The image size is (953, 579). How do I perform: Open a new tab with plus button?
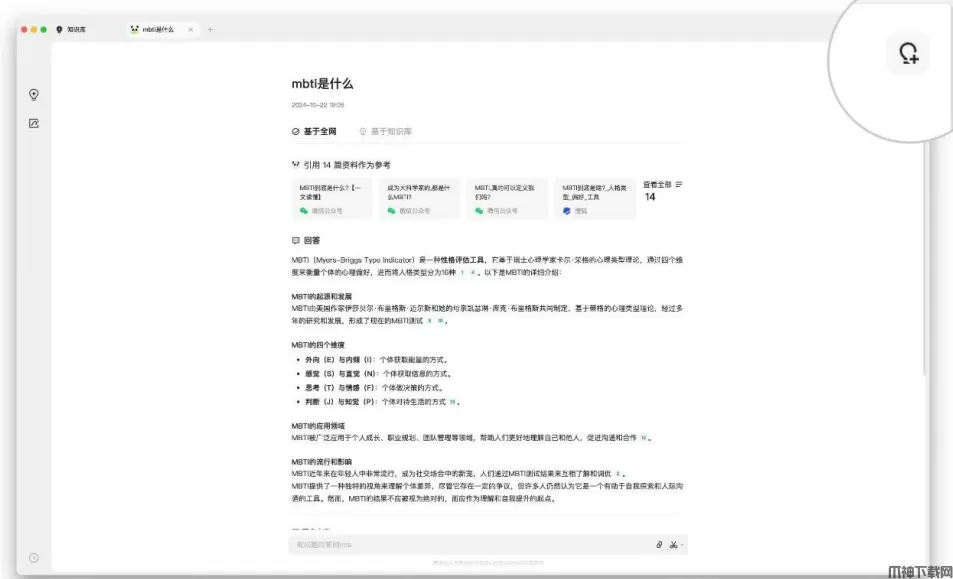(x=210, y=29)
